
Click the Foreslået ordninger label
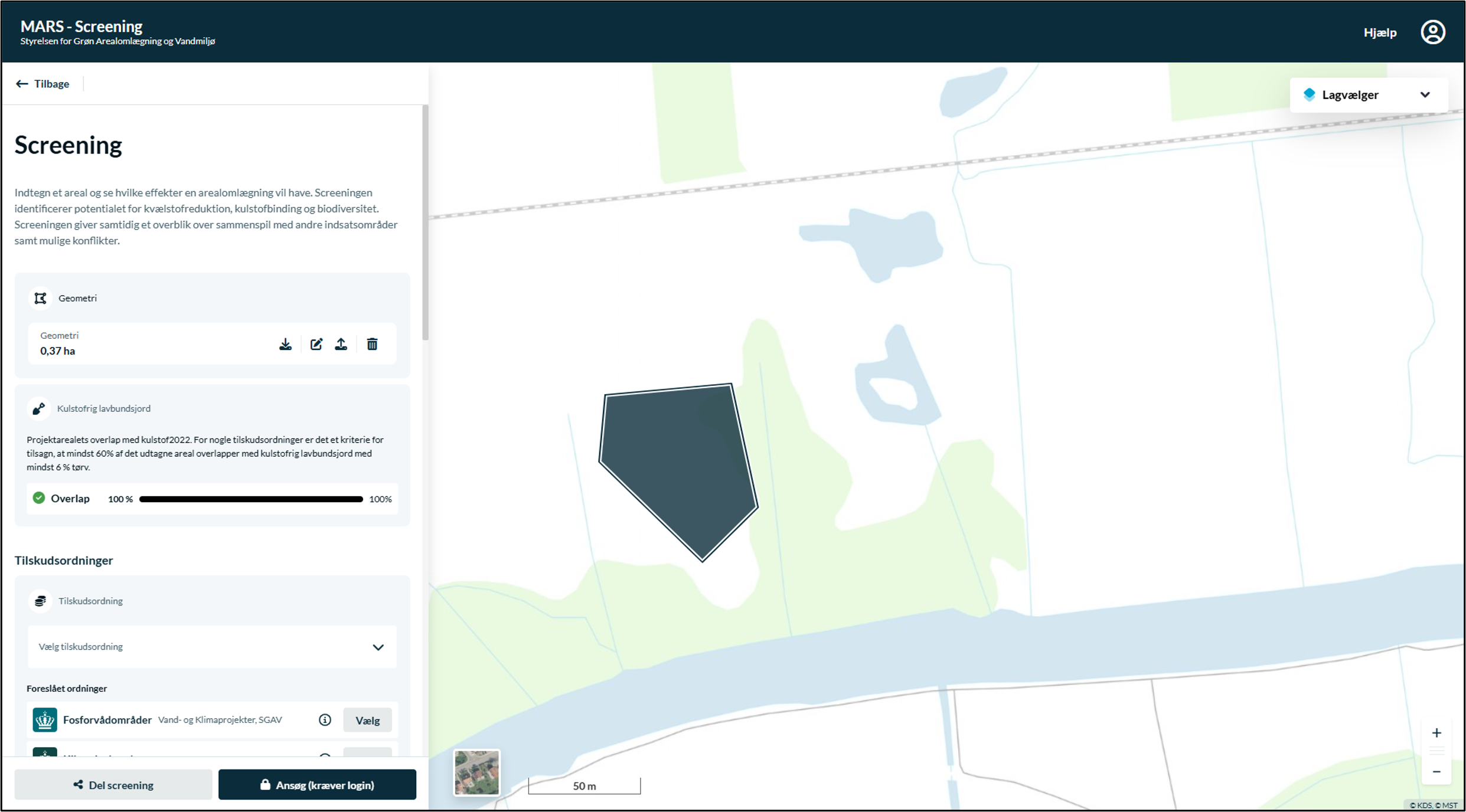[x=67, y=689]
